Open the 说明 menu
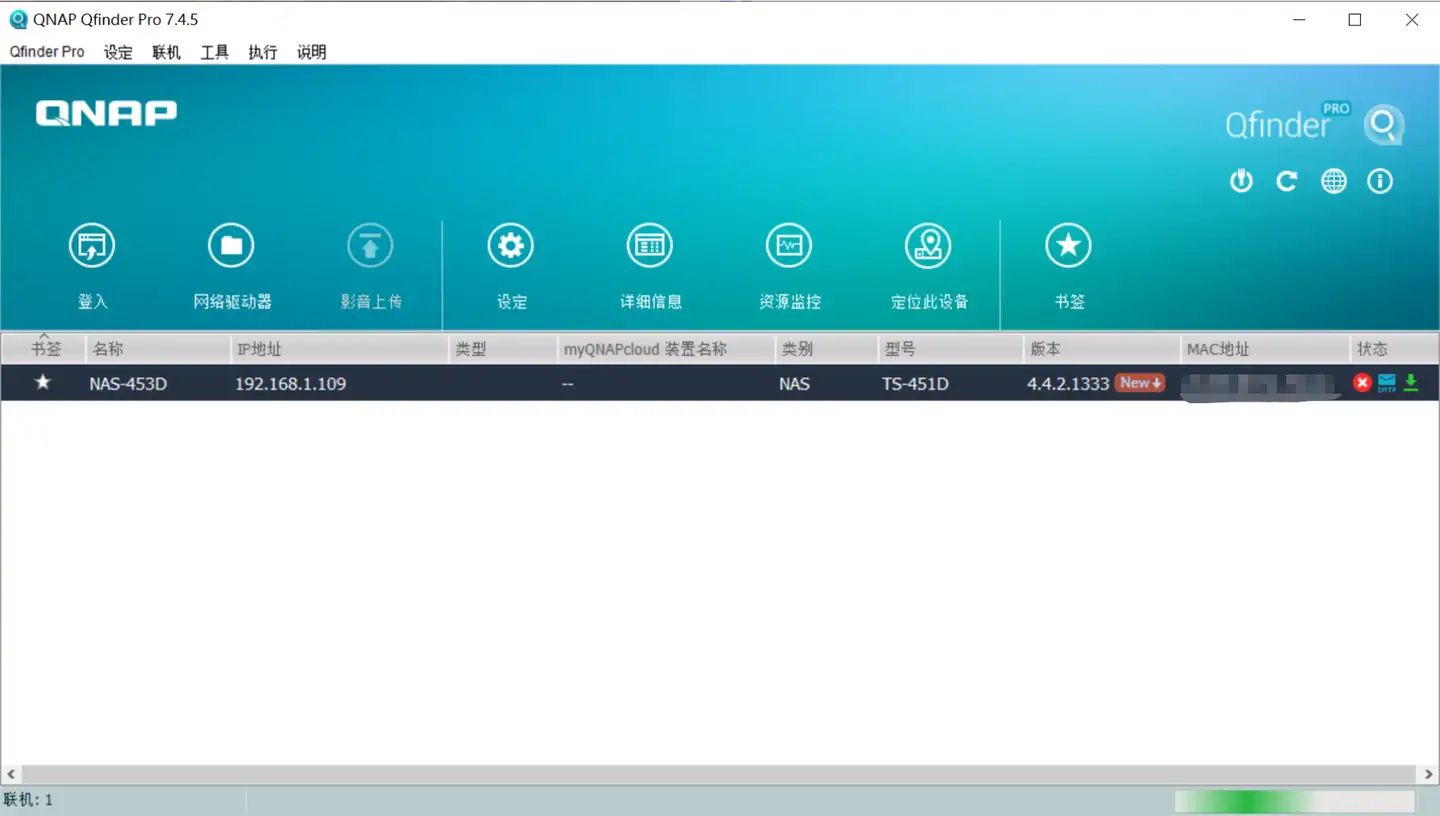Screen dimensions: 1440x816 (x=311, y=52)
